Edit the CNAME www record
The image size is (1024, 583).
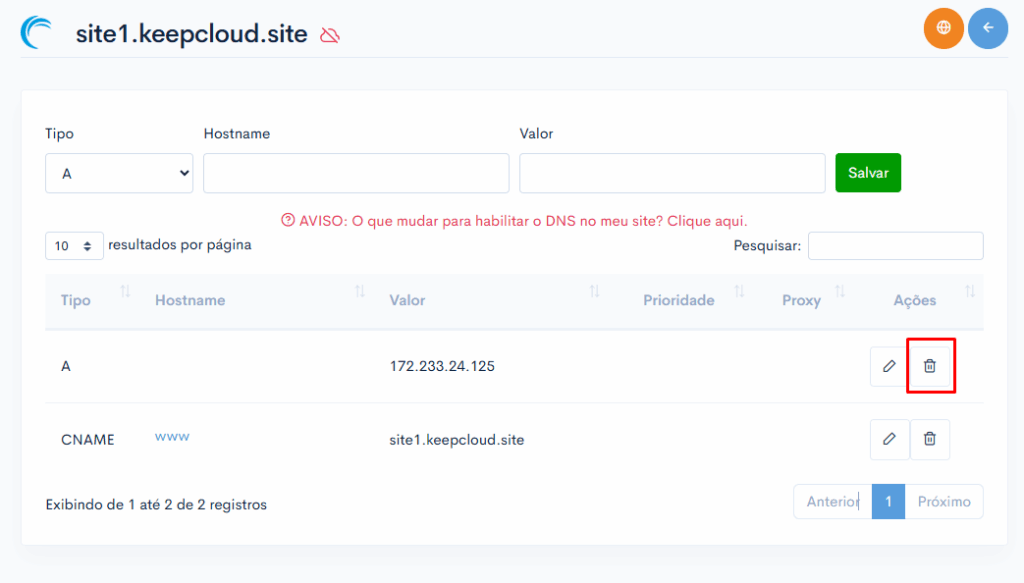tap(889, 439)
